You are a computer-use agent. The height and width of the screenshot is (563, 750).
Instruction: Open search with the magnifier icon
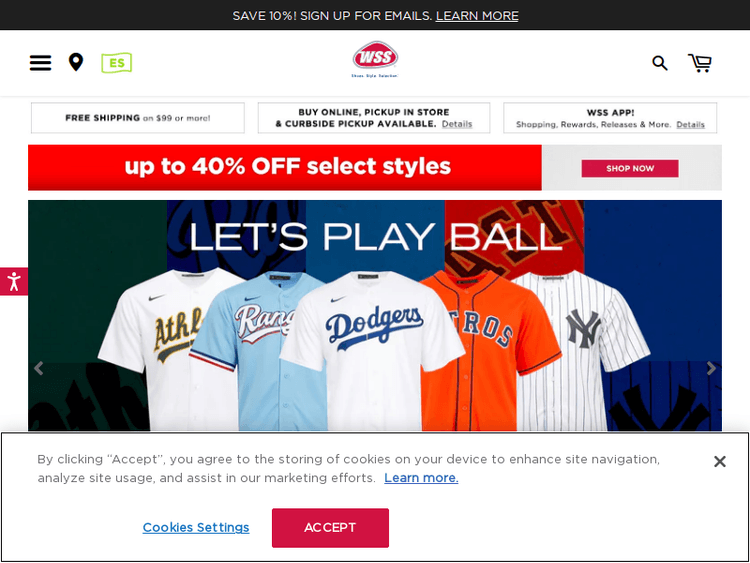[660, 63]
